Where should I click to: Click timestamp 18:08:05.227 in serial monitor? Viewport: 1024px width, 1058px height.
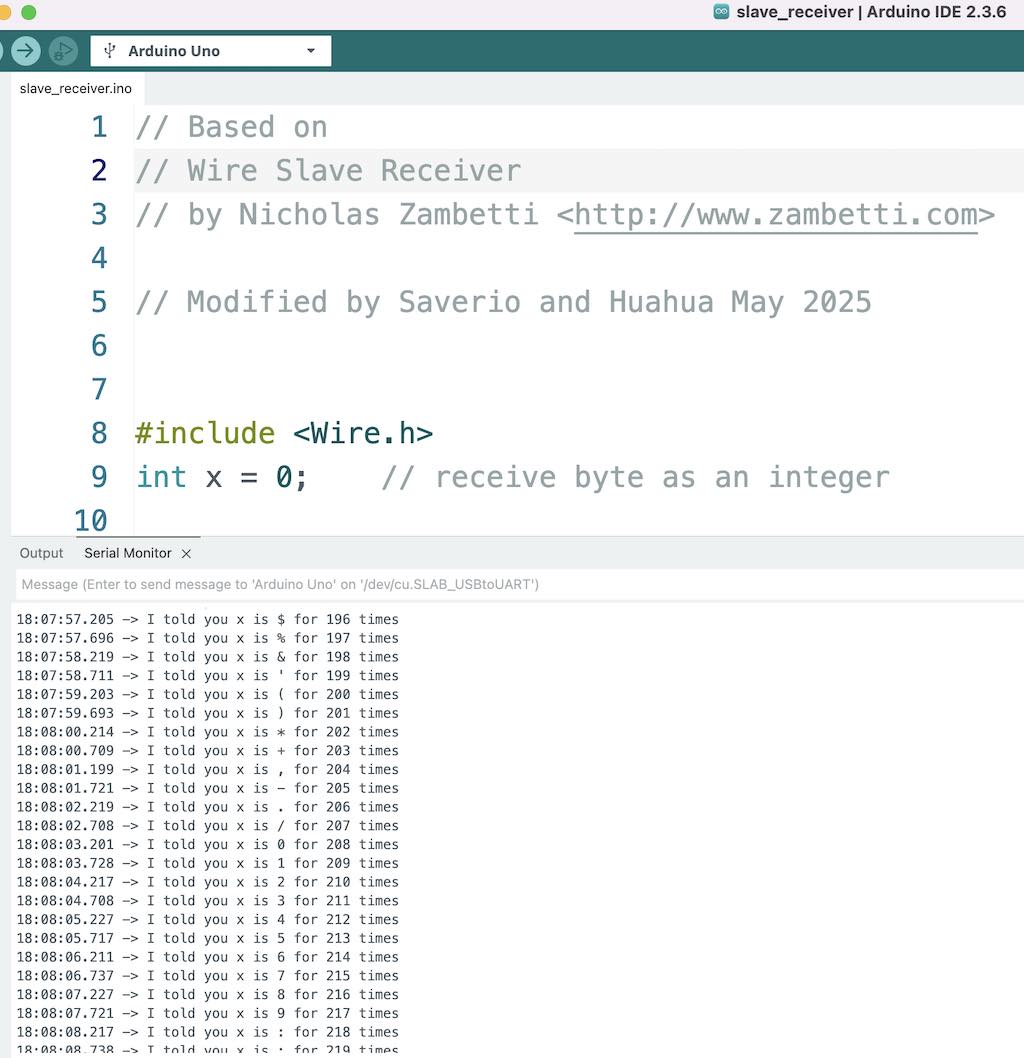pos(65,919)
